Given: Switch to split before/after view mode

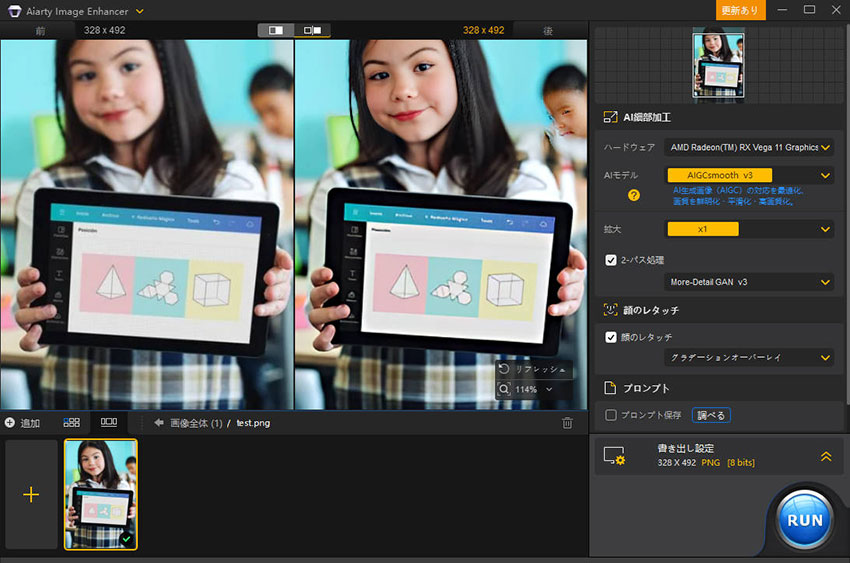Looking at the screenshot, I should [x=276, y=30].
